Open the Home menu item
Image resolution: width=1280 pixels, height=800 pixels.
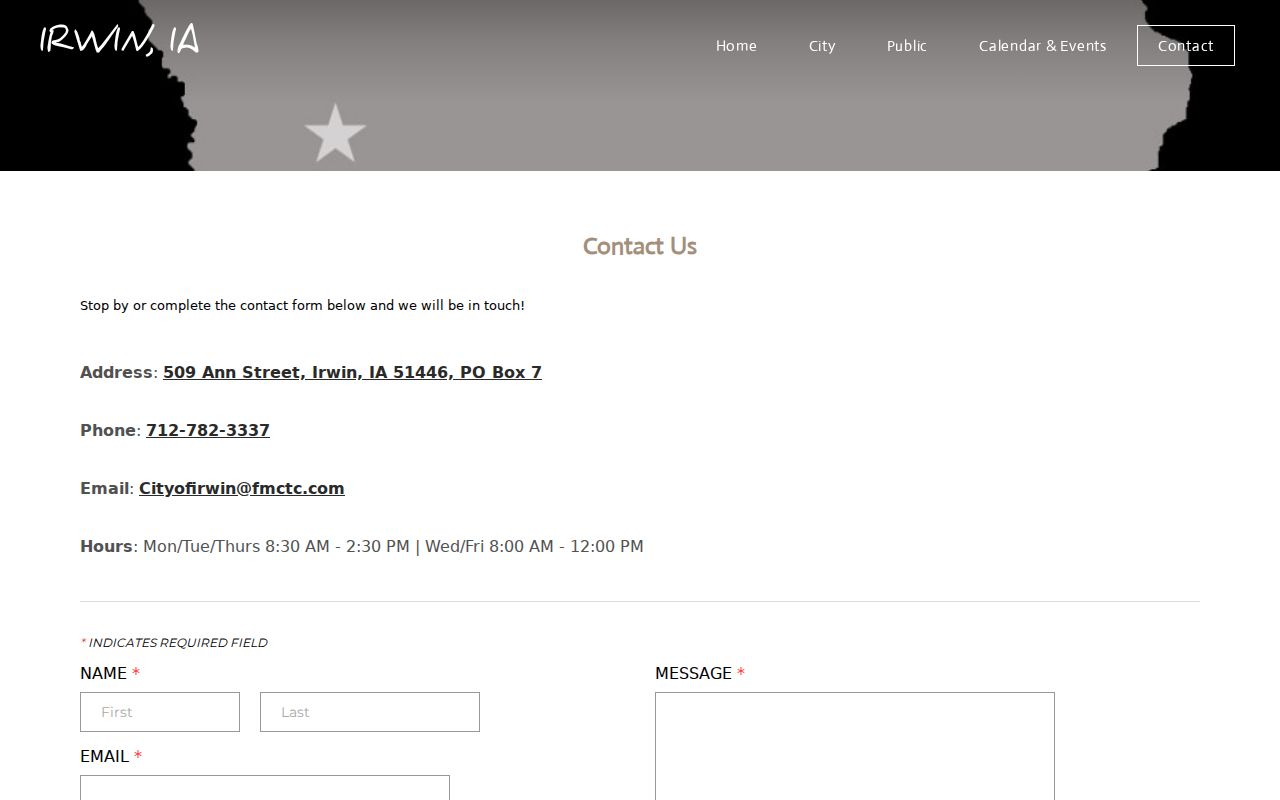point(736,46)
